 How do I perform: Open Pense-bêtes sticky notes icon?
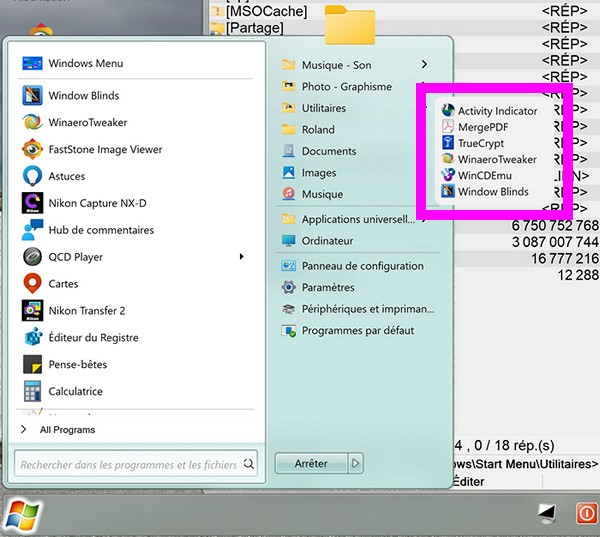tap(32, 364)
